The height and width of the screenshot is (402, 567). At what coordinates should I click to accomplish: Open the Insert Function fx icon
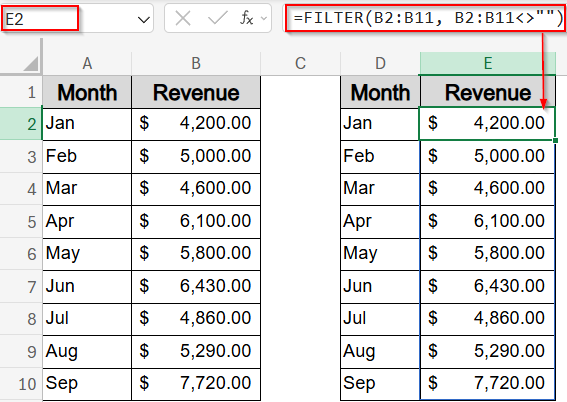(247, 18)
